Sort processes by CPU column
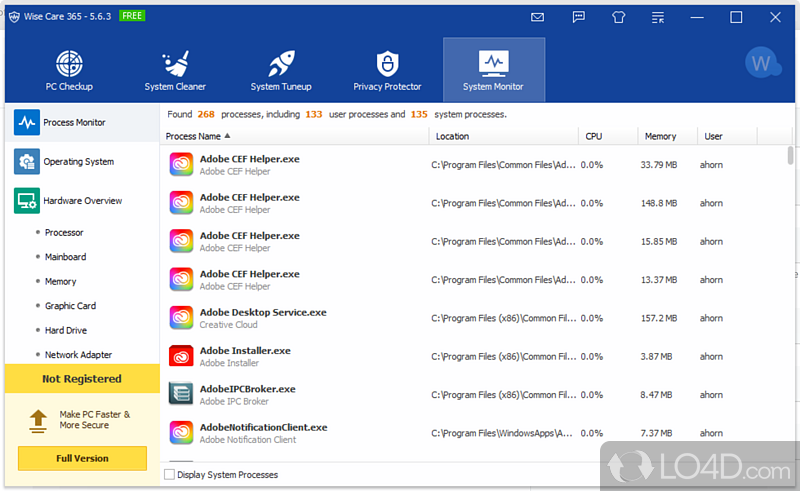Viewport: 800px width, 491px height. coord(594,136)
